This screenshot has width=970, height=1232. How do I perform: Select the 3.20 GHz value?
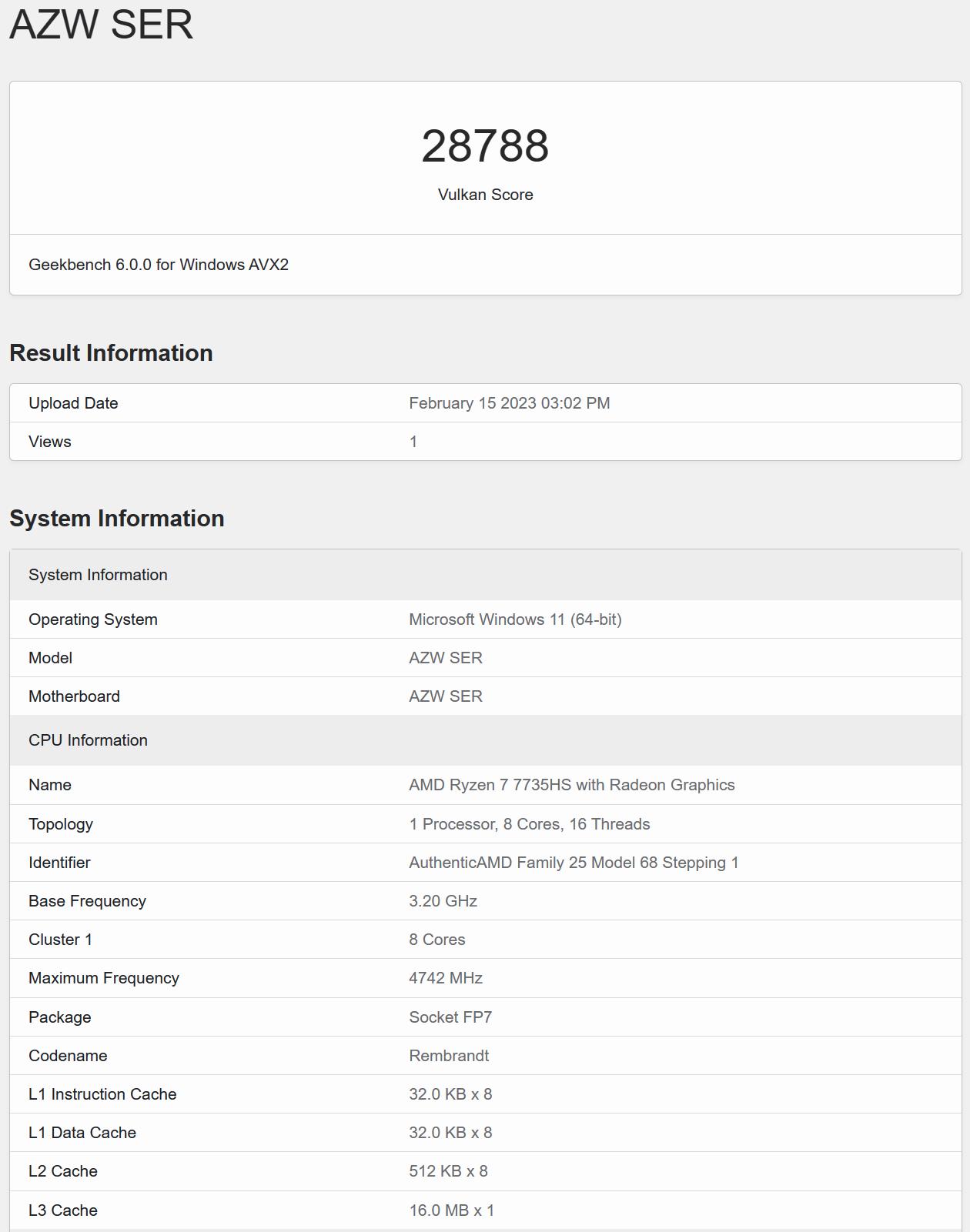pyautogui.click(x=443, y=901)
